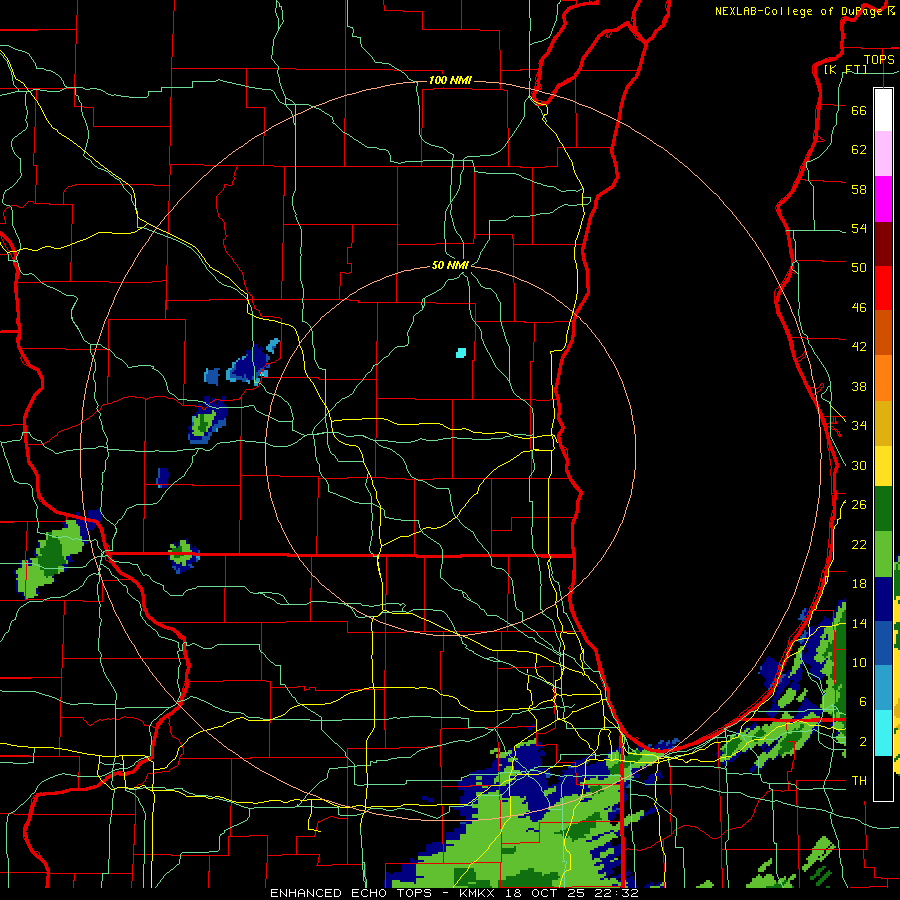Click the legend value "2"
Image resolution: width=900 pixels, height=900 pixels.
pos(863,742)
